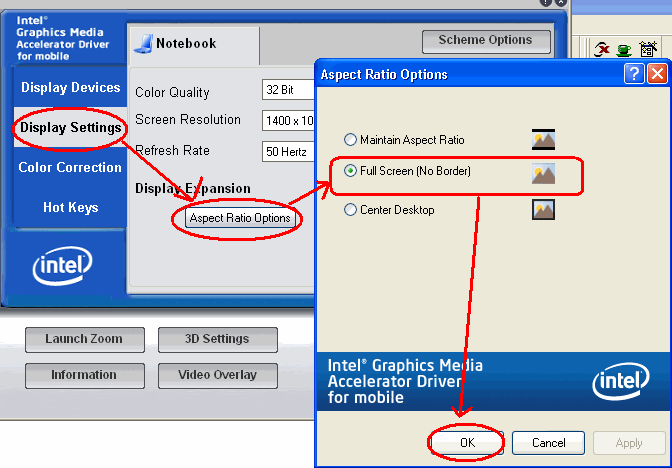Click the help question mark button
This screenshot has width=672, height=468.
634,74
